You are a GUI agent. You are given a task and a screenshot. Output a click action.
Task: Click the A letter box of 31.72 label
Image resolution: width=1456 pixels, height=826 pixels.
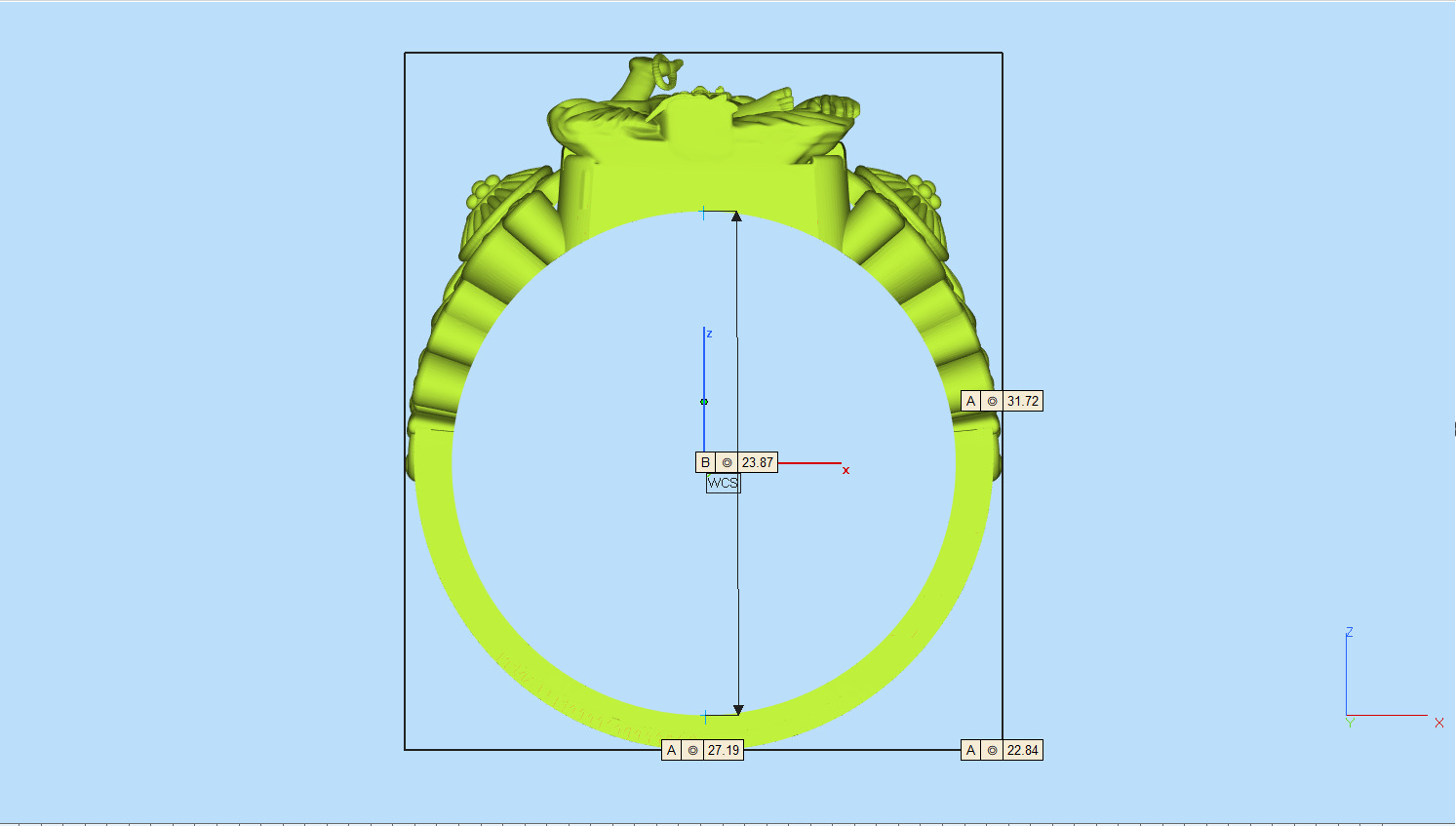[x=971, y=401]
